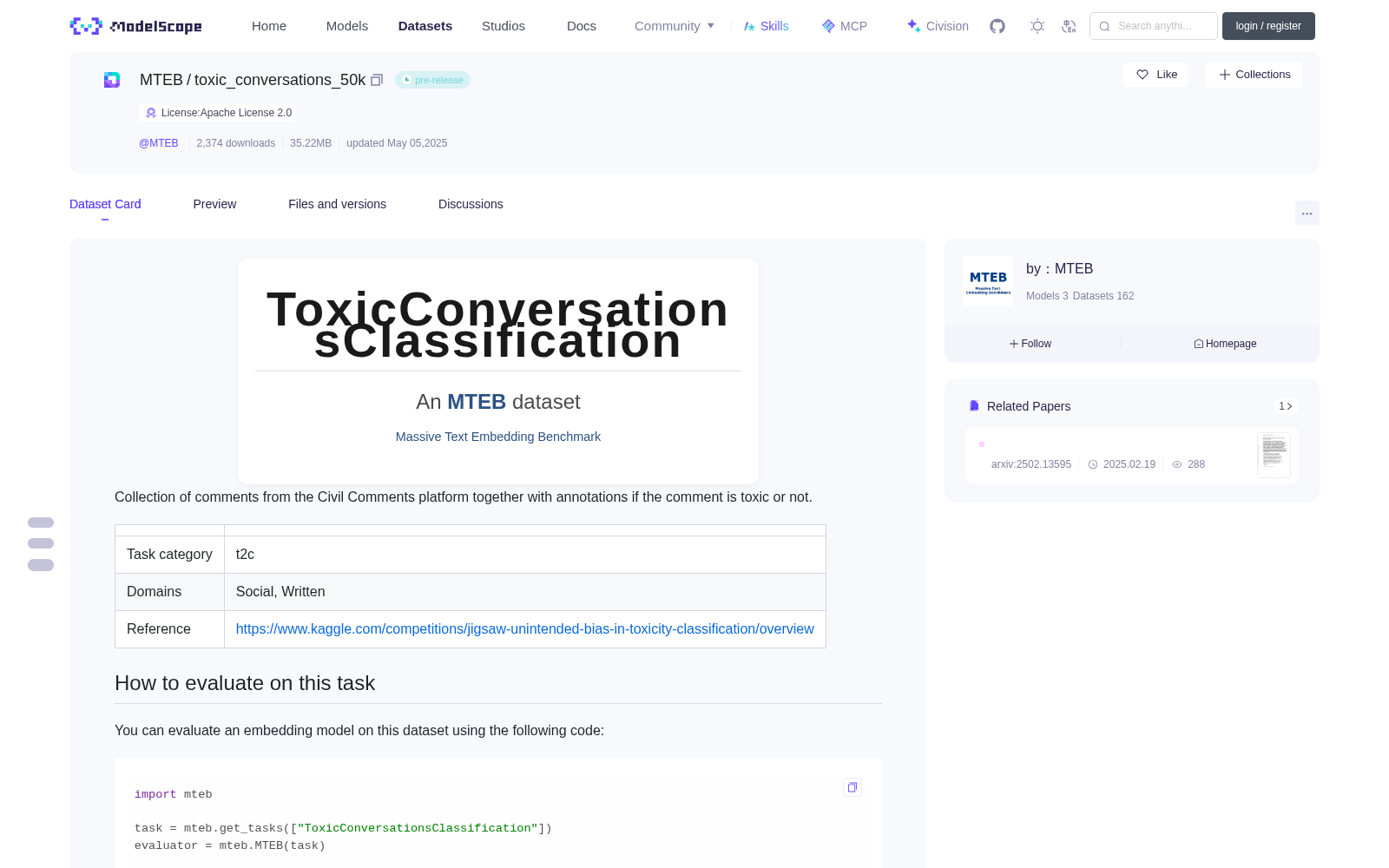The image size is (1389, 868).
Task: Expand Related Papers with the chevron
Action: [x=1286, y=406]
